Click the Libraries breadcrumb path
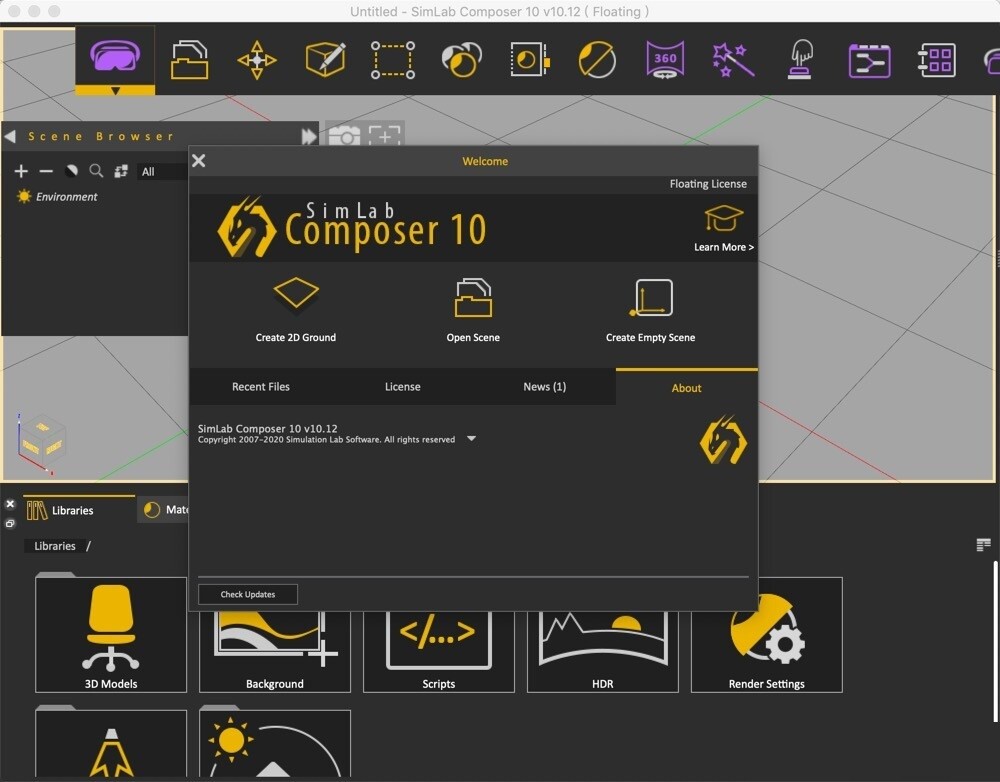Image resolution: width=1000 pixels, height=782 pixels. pos(55,546)
